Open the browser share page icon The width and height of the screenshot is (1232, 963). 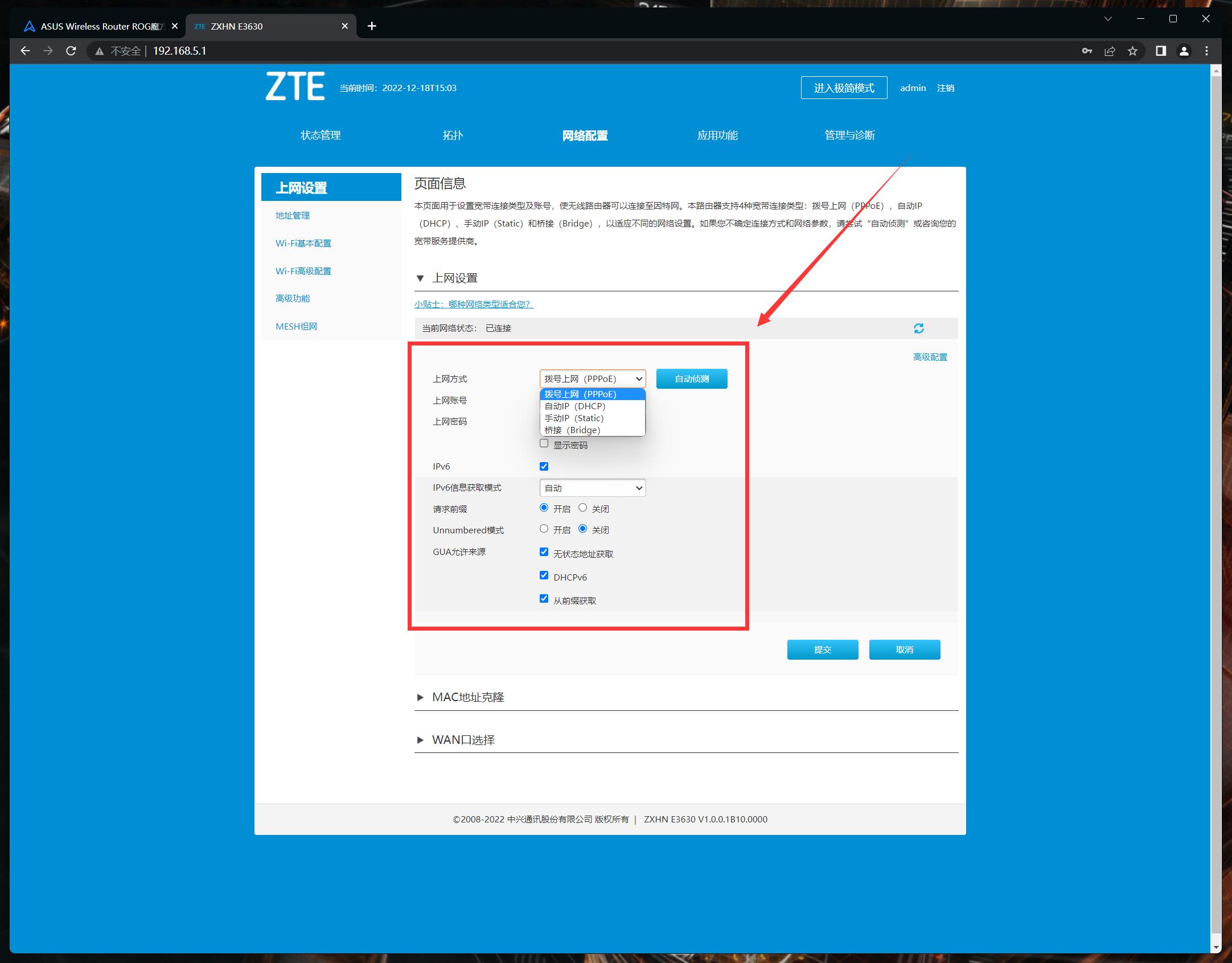pos(1110,51)
